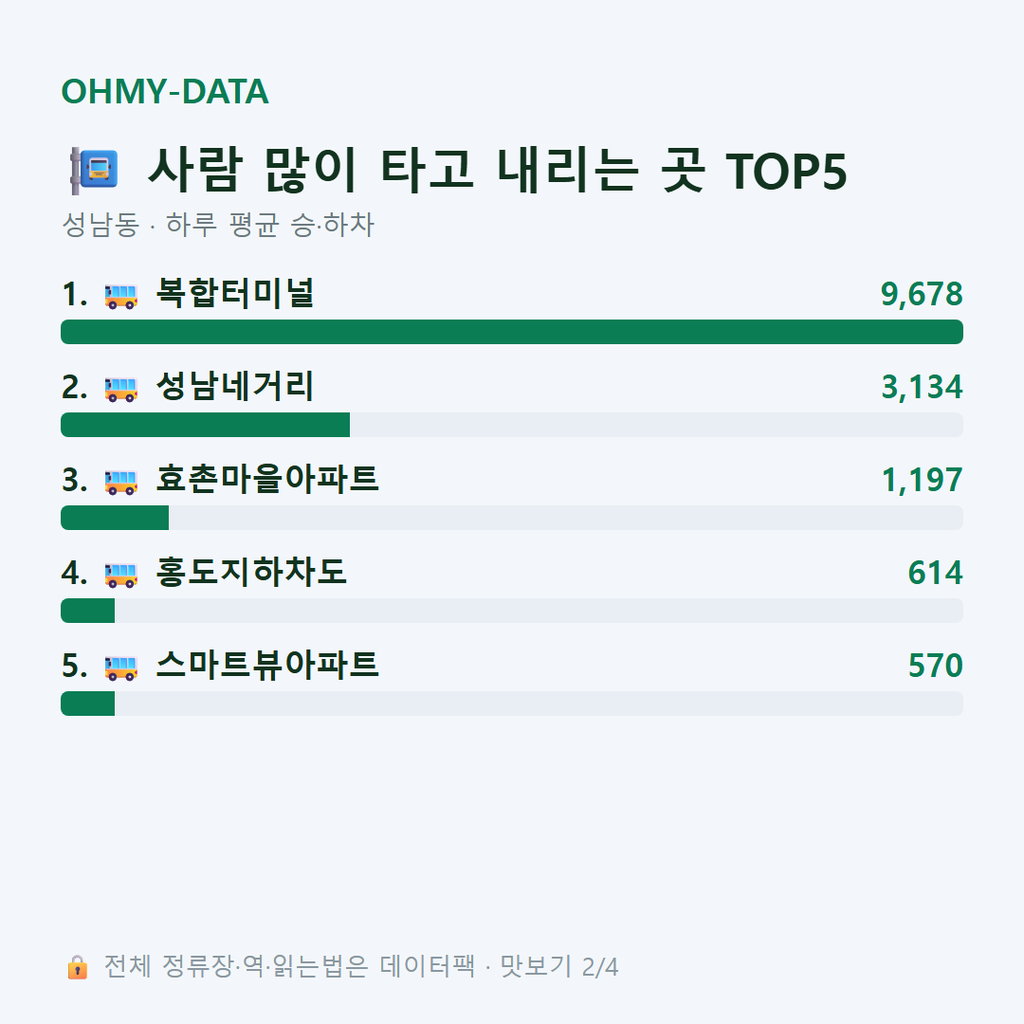This screenshot has height=1024, width=1024.
Task: Click the bus stop sign icon in title
Action: click(x=94, y=171)
